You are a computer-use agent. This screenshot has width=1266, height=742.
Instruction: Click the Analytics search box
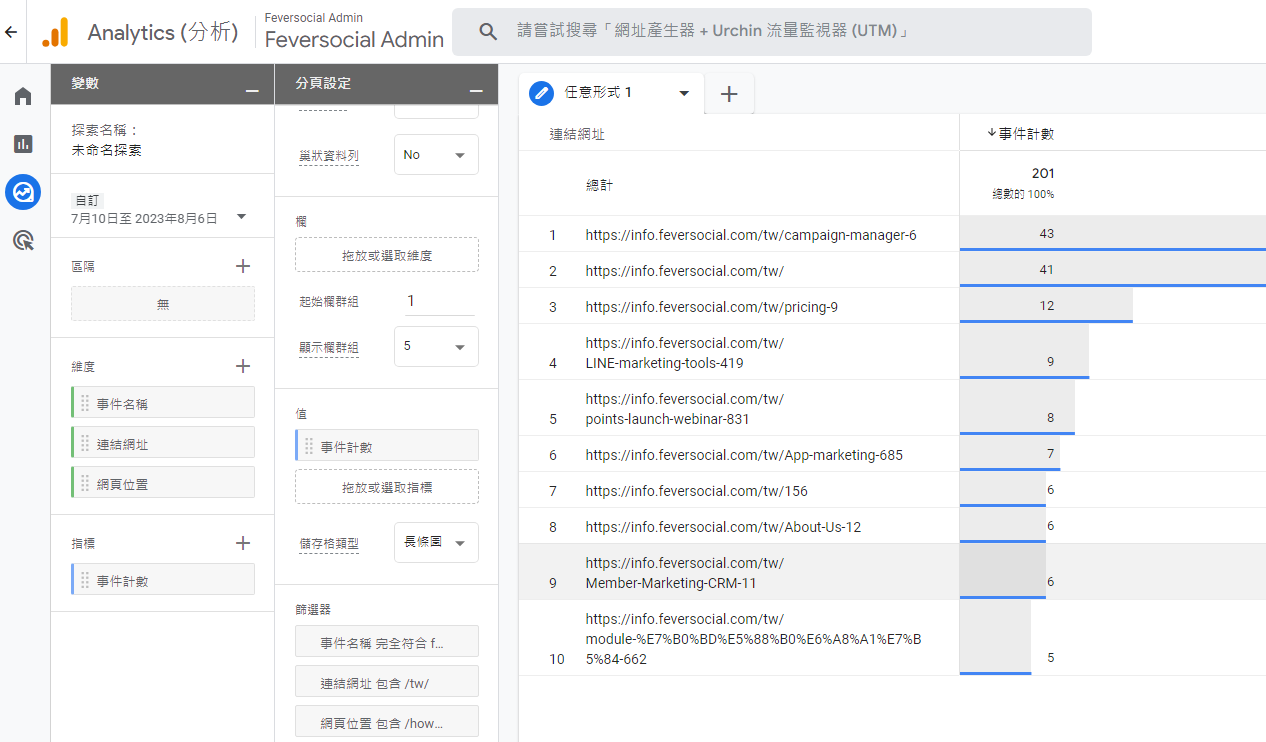click(771, 32)
